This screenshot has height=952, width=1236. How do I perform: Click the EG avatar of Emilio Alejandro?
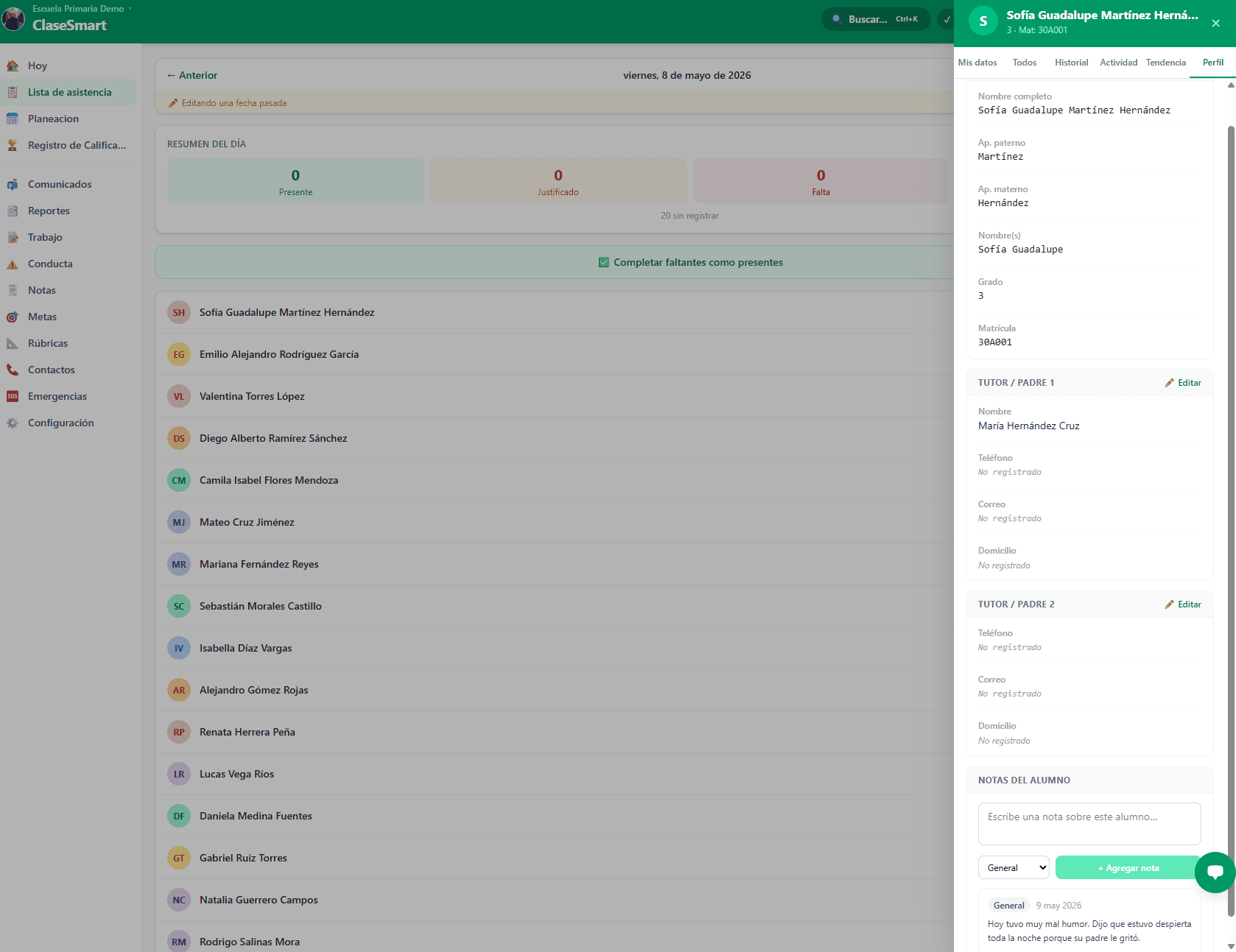pyautogui.click(x=179, y=354)
